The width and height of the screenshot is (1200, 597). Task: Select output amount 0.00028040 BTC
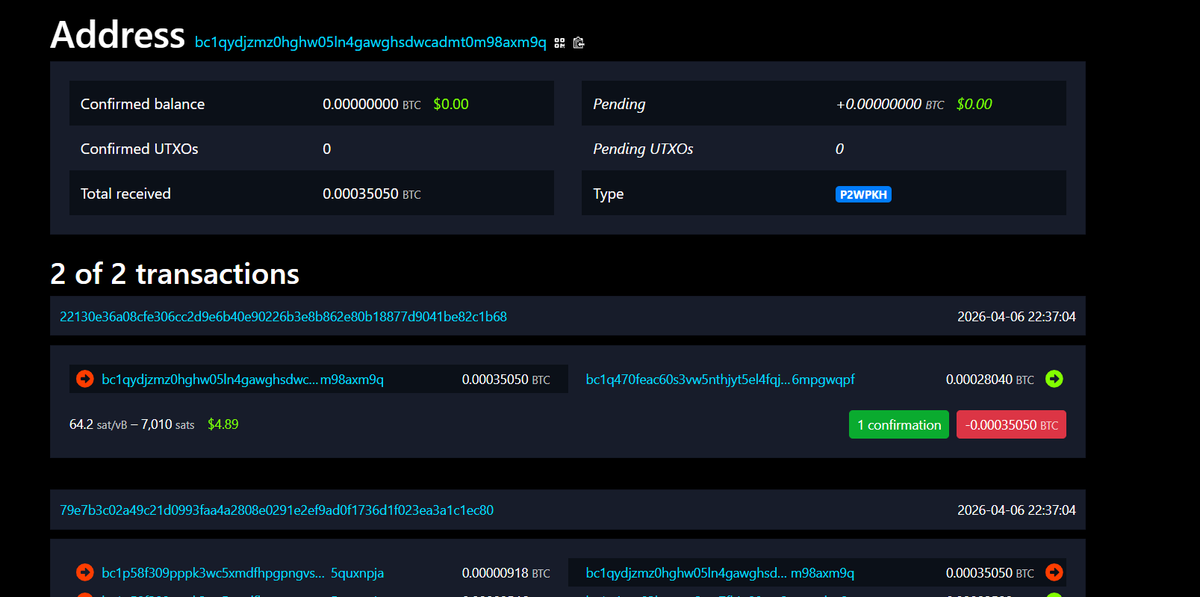coord(990,380)
